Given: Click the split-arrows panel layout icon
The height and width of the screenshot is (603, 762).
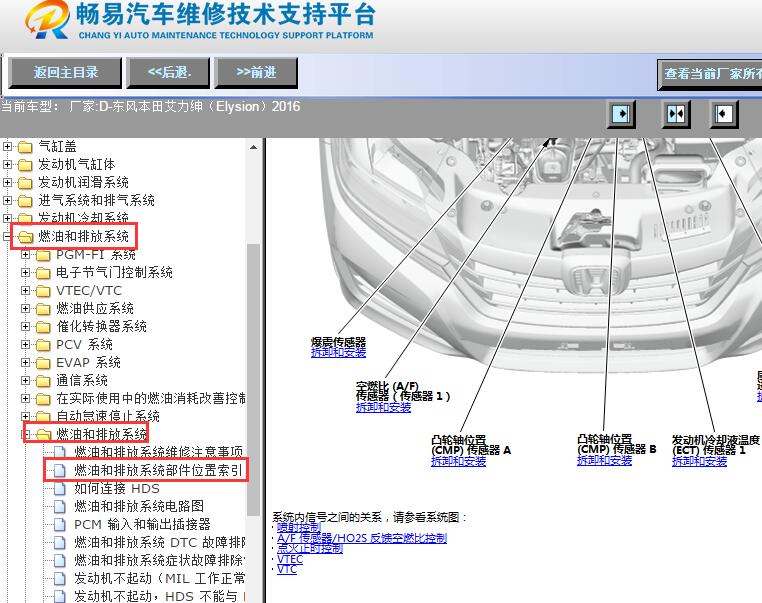Looking at the screenshot, I should click(675, 115).
